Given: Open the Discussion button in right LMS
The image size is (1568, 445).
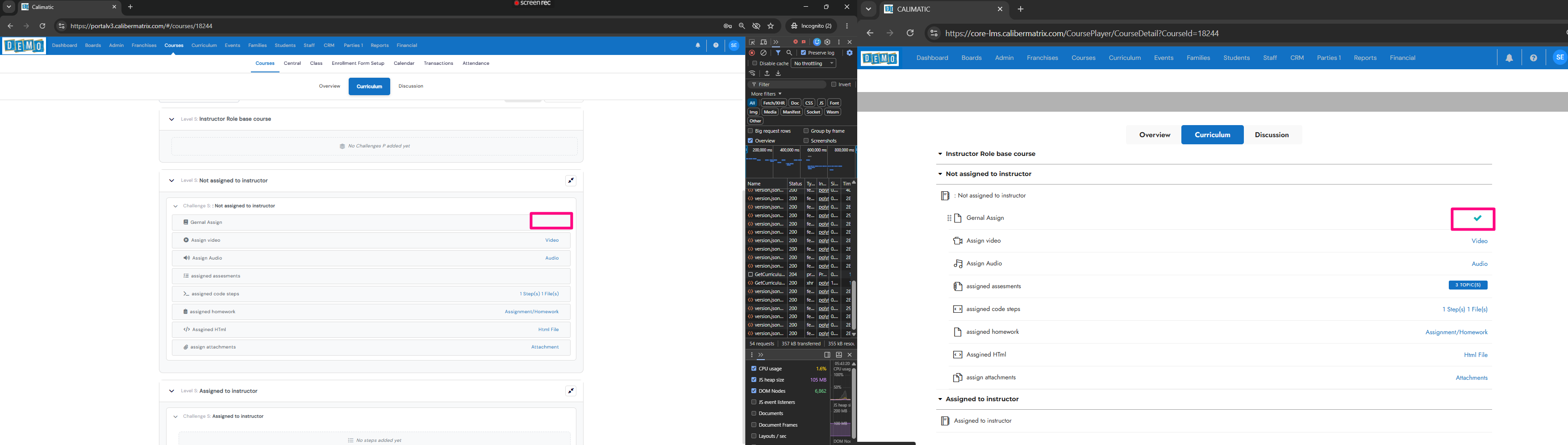Looking at the screenshot, I should click(x=1272, y=135).
